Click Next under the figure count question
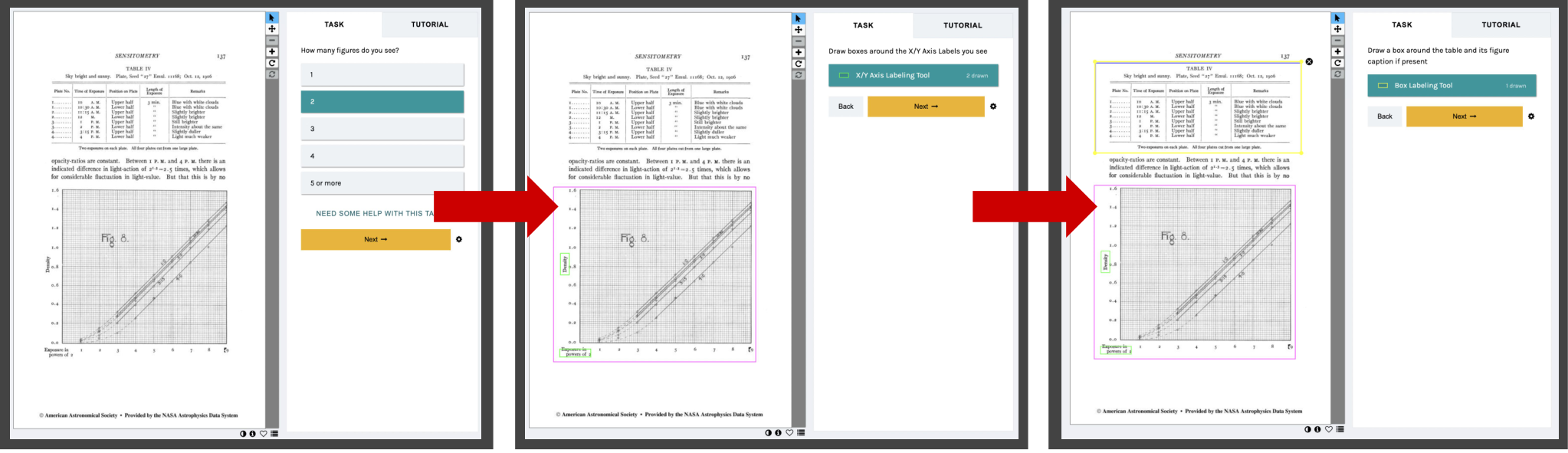Image resolution: width=1568 pixels, height=453 pixels. point(376,239)
